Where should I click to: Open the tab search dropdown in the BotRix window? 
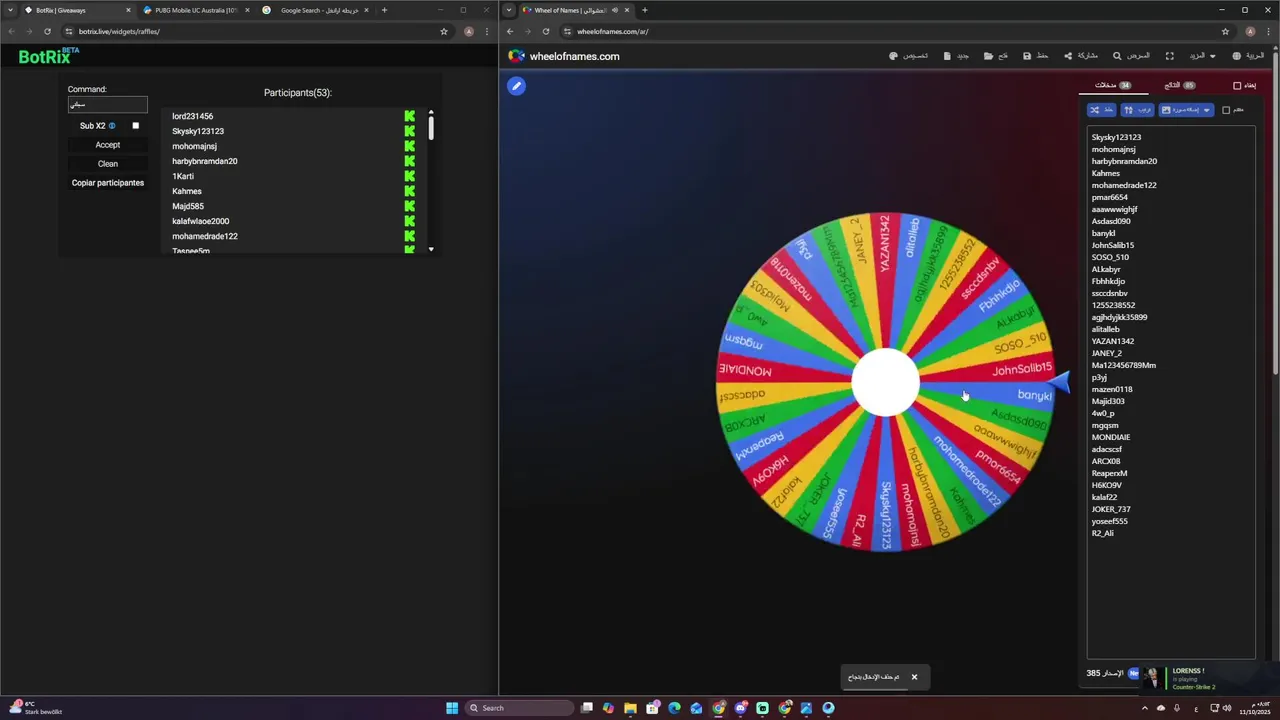click(x=10, y=10)
